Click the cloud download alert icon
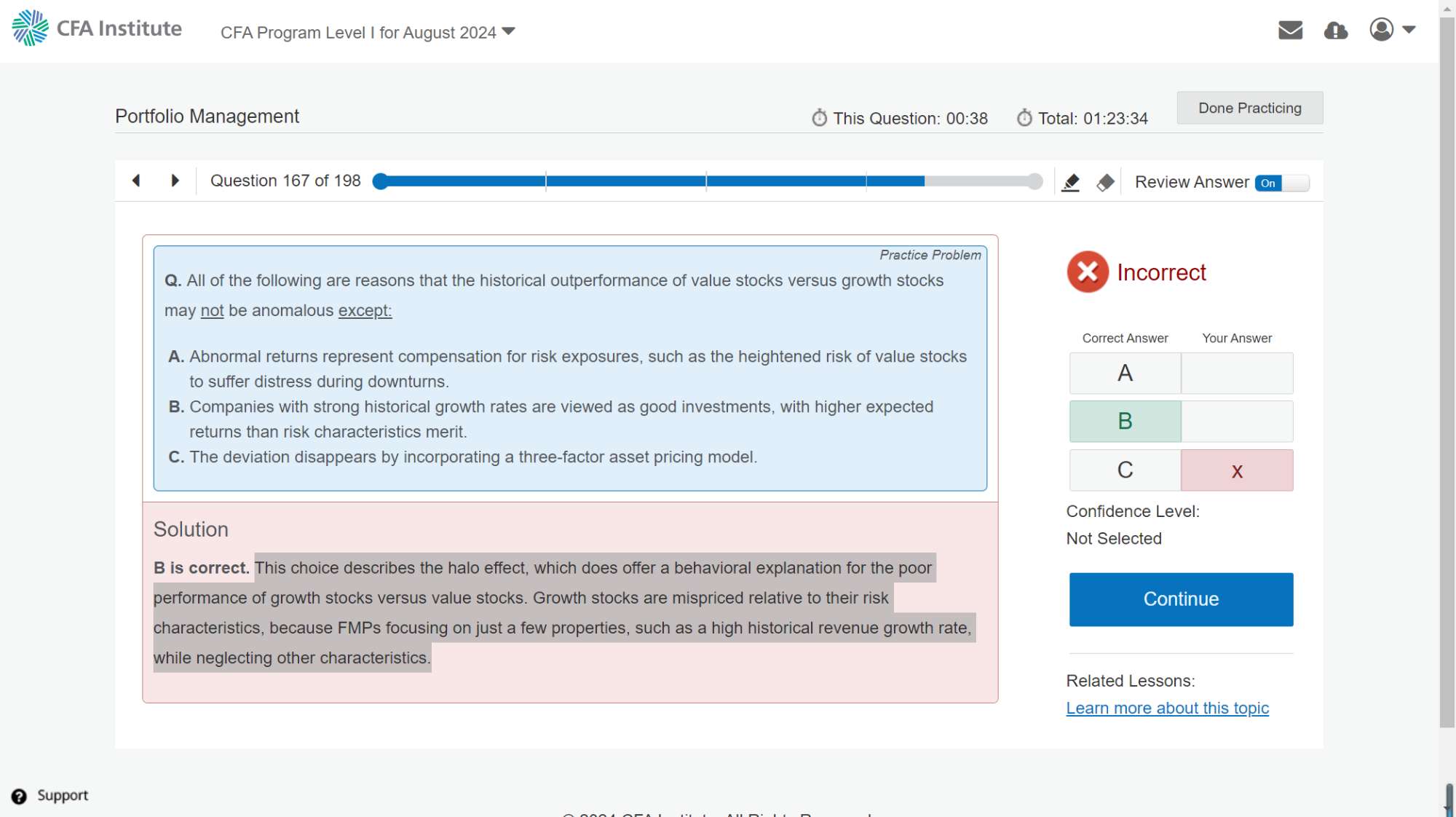 1335,31
